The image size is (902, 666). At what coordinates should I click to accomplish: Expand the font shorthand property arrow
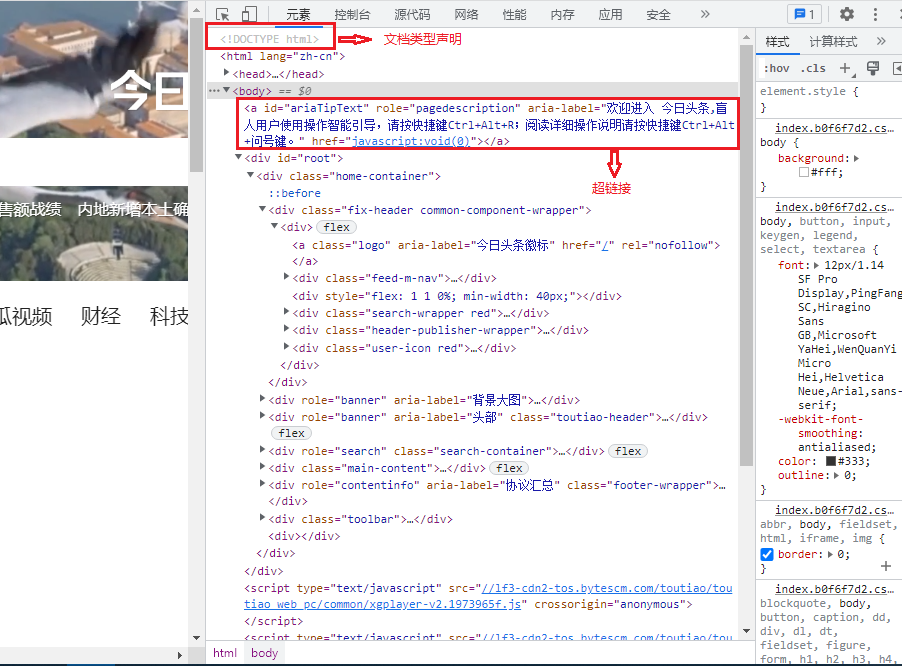coord(816,265)
